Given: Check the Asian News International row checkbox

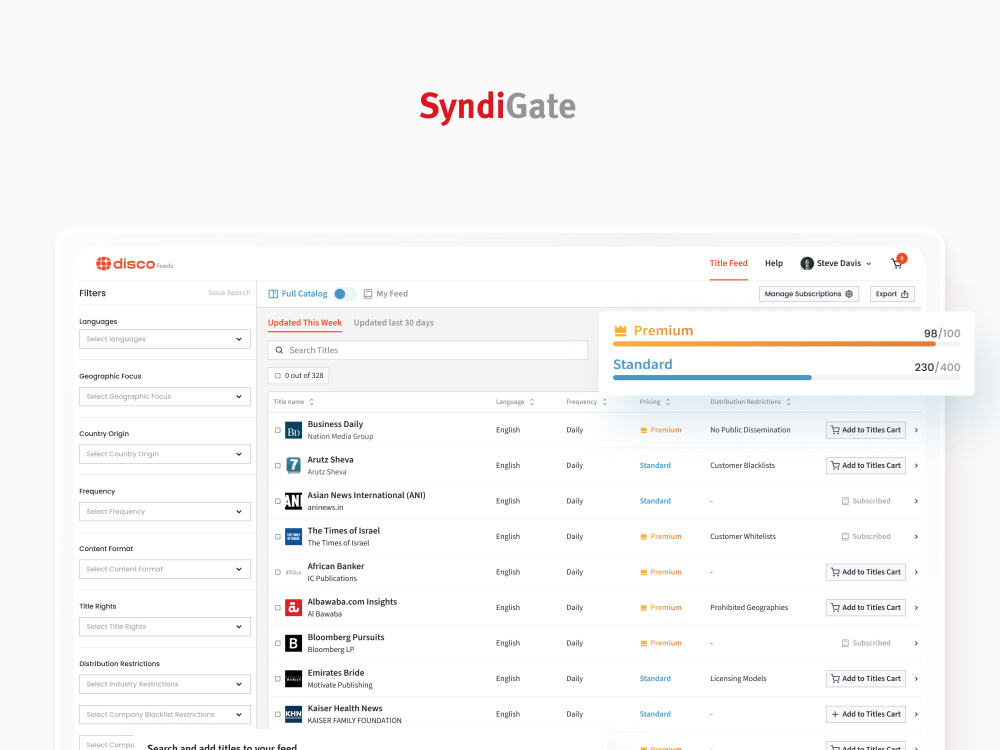Looking at the screenshot, I should tap(277, 501).
